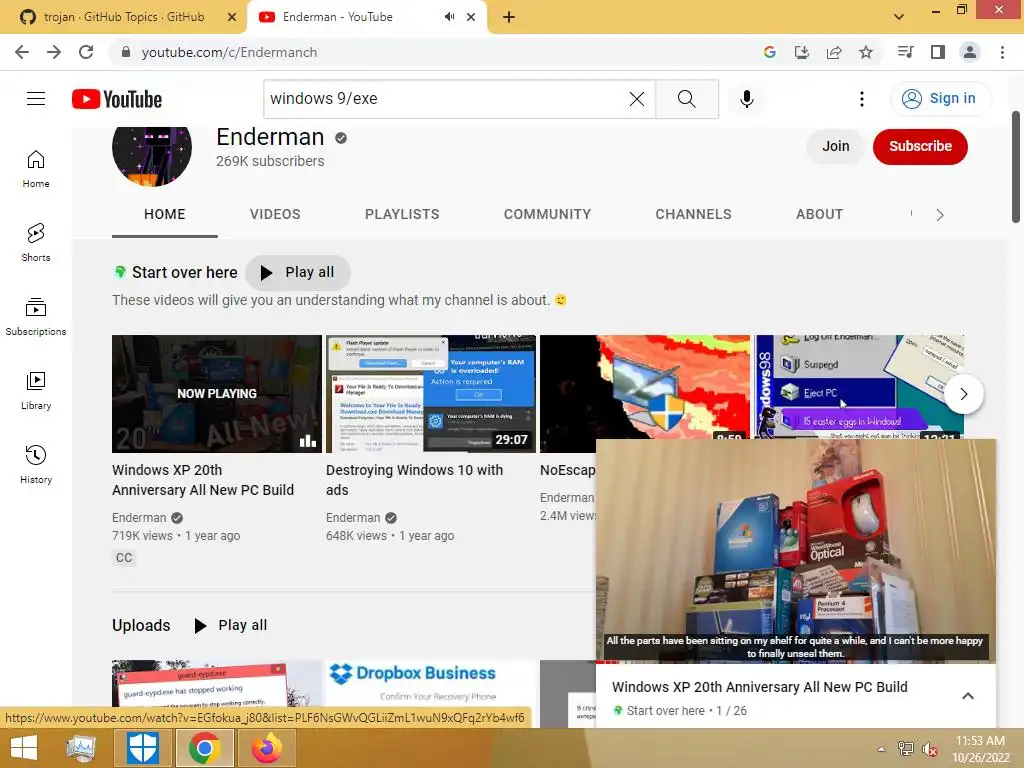Click the page vertical scrollbar

click(x=1016, y=167)
